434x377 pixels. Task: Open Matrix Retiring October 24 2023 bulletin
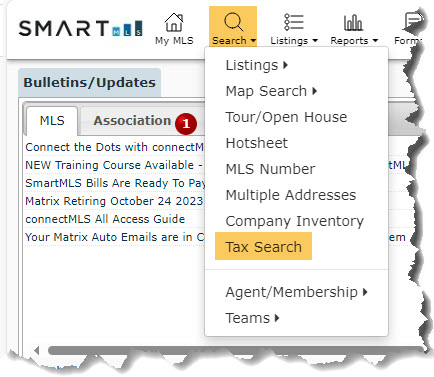[114, 201]
